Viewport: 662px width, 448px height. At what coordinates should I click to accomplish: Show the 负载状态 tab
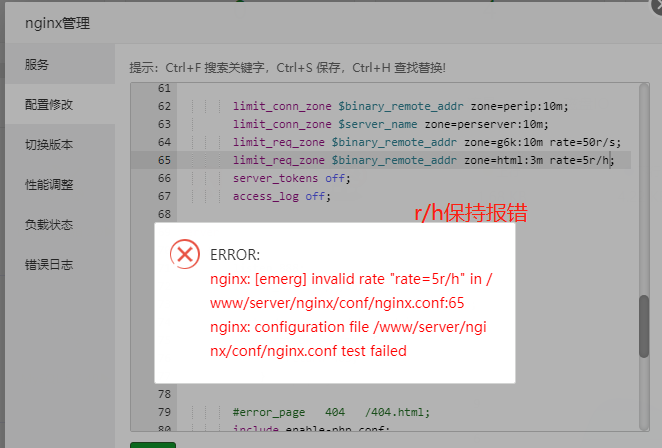click(x=60, y=225)
